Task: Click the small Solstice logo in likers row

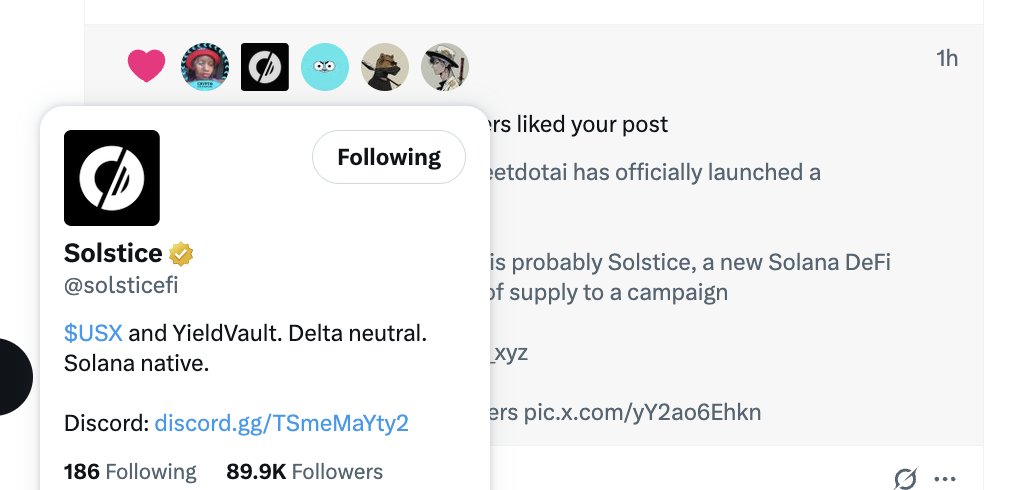Action: (x=265, y=67)
